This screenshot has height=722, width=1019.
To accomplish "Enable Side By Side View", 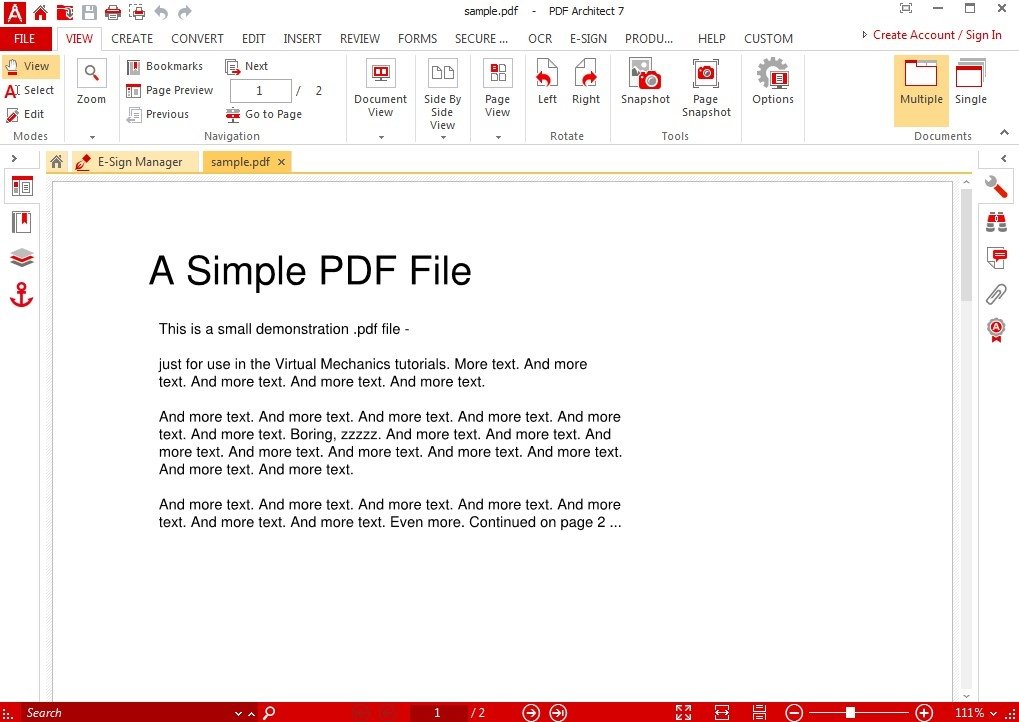I will (x=443, y=94).
